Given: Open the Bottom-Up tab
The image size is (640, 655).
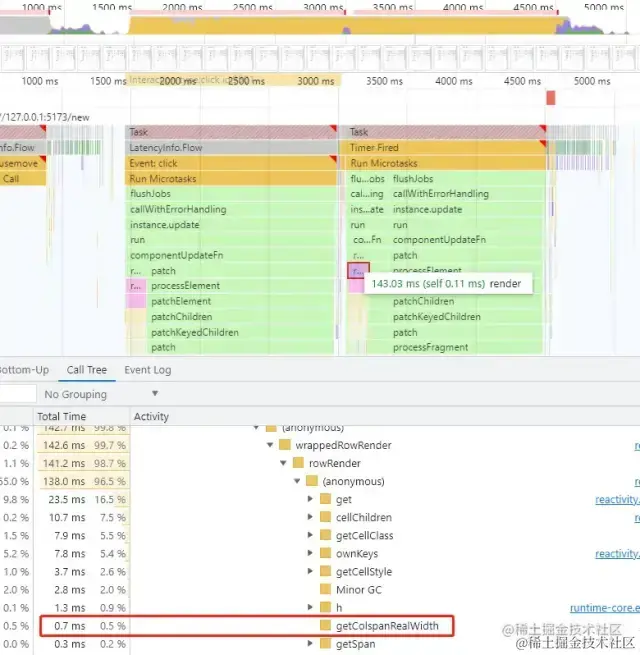Looking at the screenshot, I should click(24, 370).
